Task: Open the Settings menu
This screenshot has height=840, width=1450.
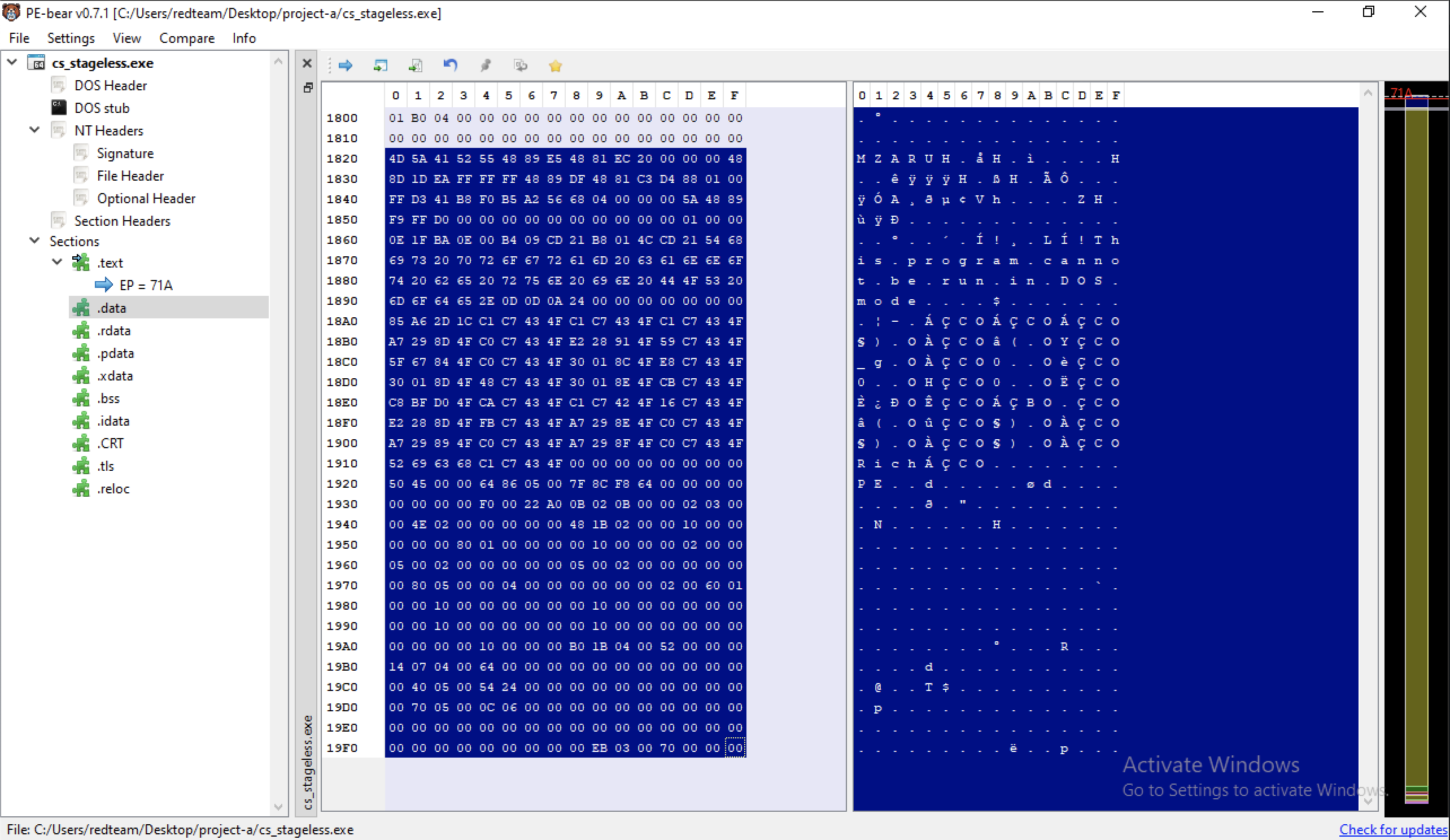Action: [71, 38]
